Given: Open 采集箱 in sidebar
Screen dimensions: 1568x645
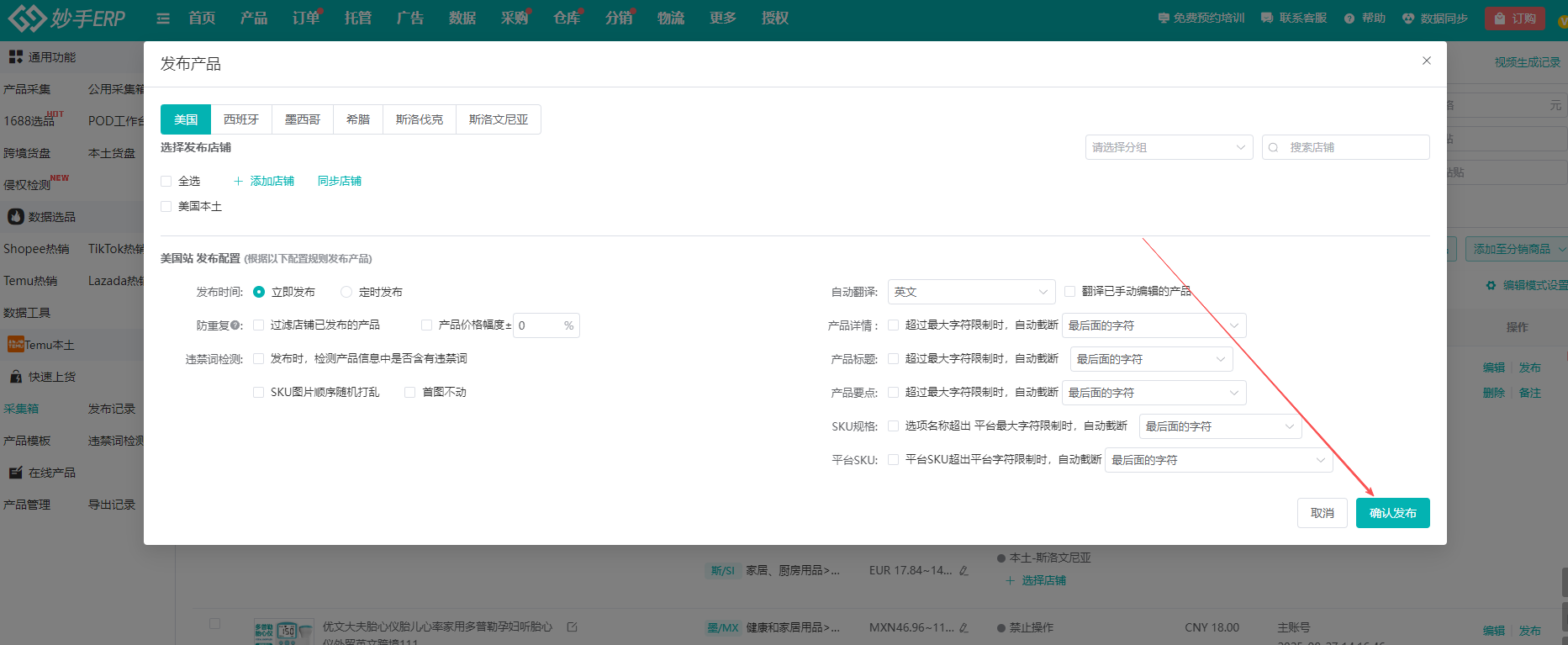Looking at the screenshot, I should click(x=21, y=409).
